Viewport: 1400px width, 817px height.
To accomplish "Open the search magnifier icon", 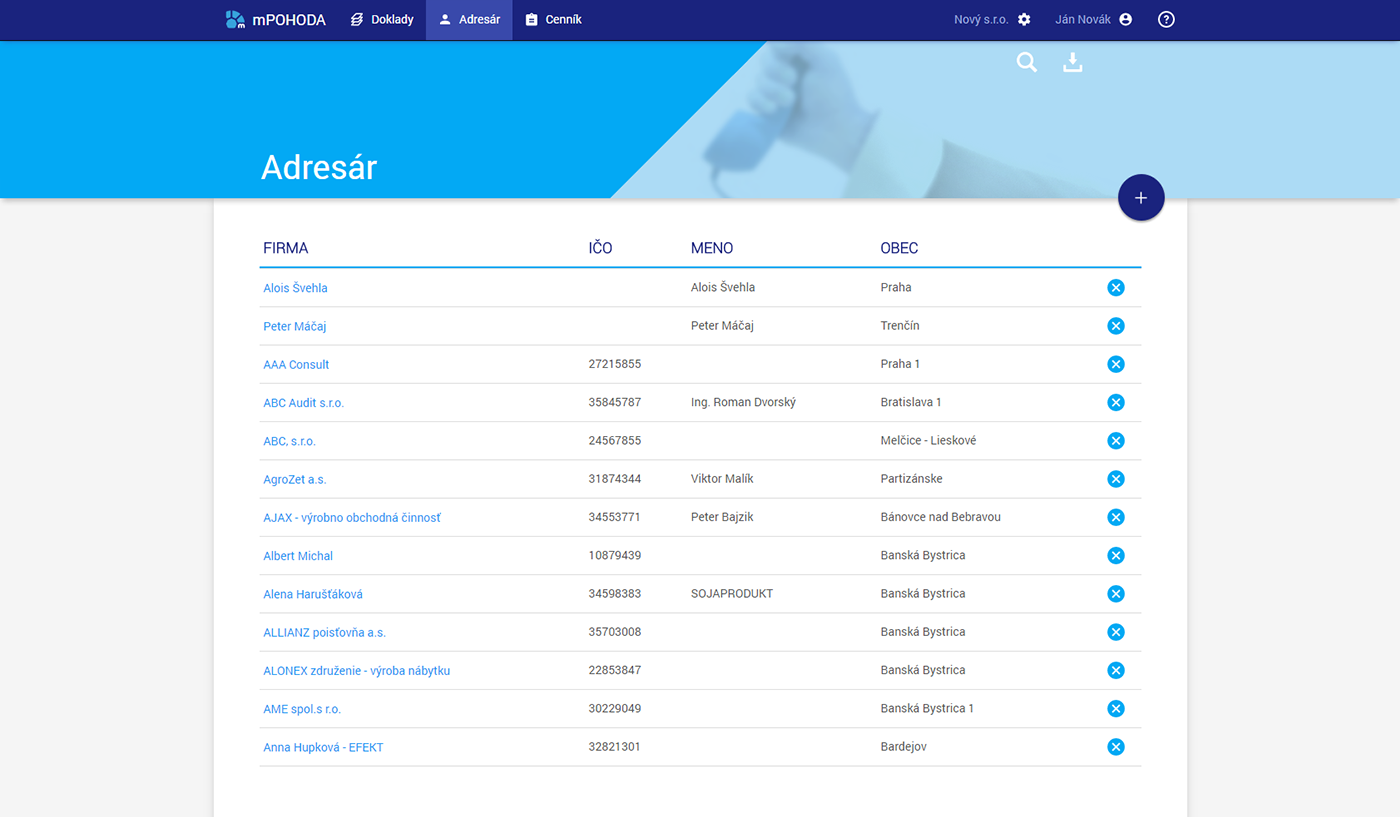I will pos(1027,63).
